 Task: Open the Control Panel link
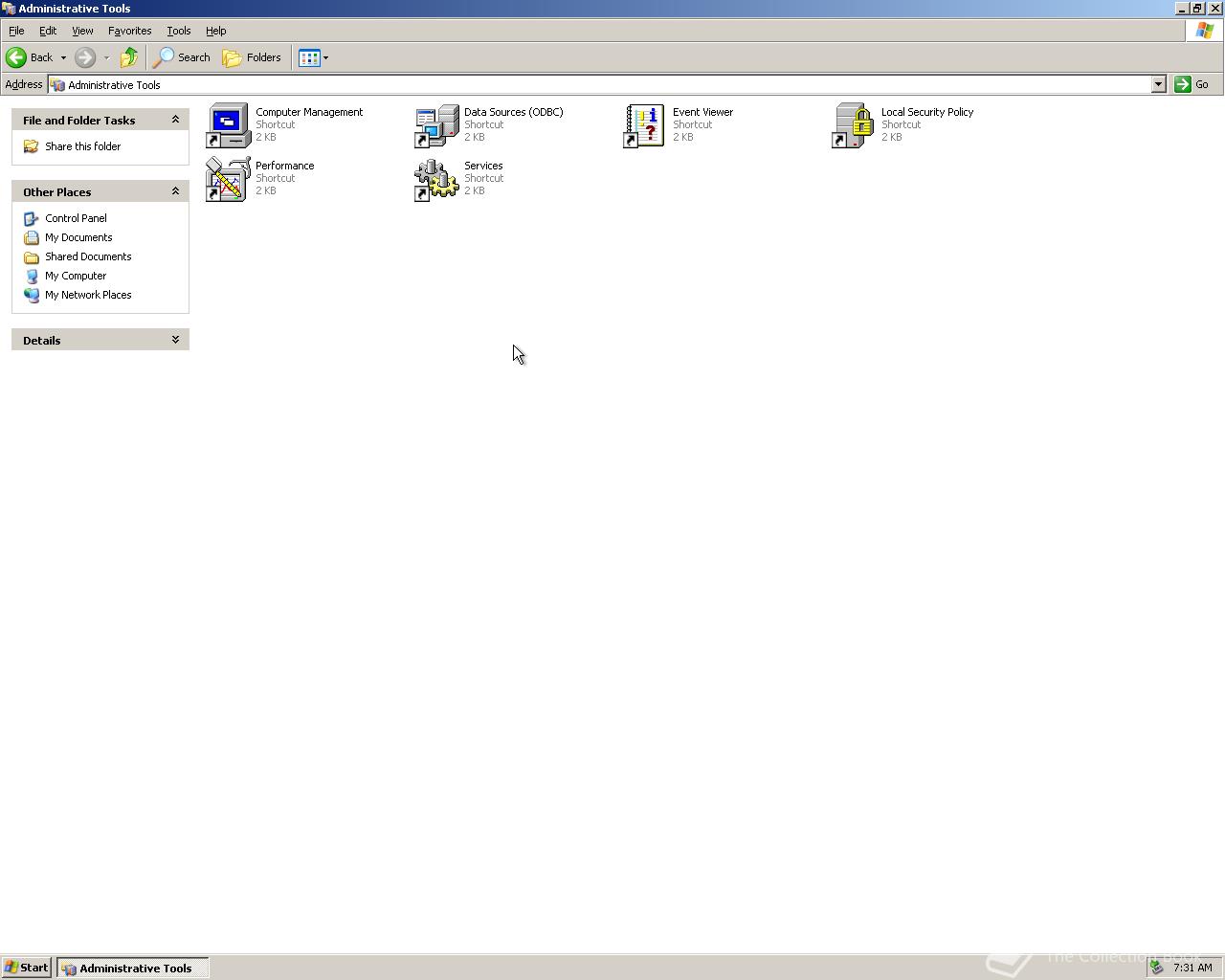point(76,218)
